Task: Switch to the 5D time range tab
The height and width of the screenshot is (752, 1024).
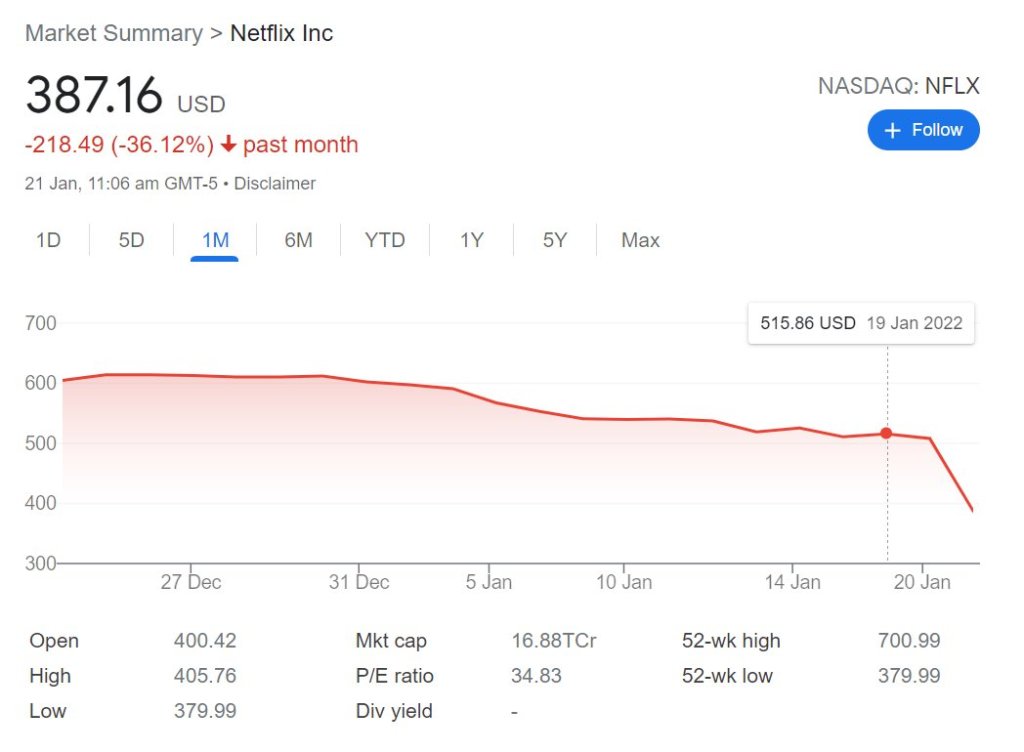Action: point(131,240)
